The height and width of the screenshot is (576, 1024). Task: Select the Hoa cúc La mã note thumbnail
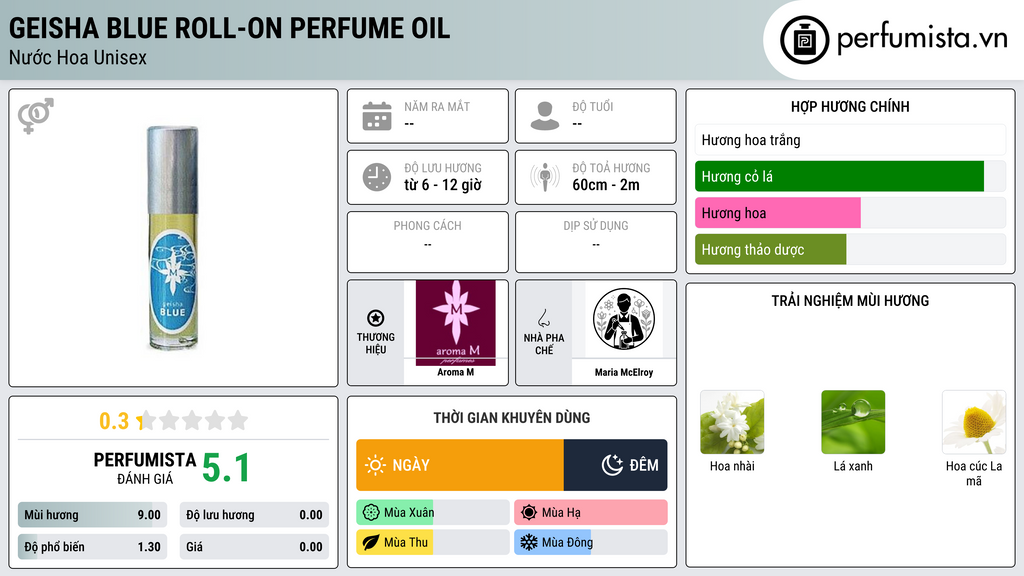(x=974, y=422)
